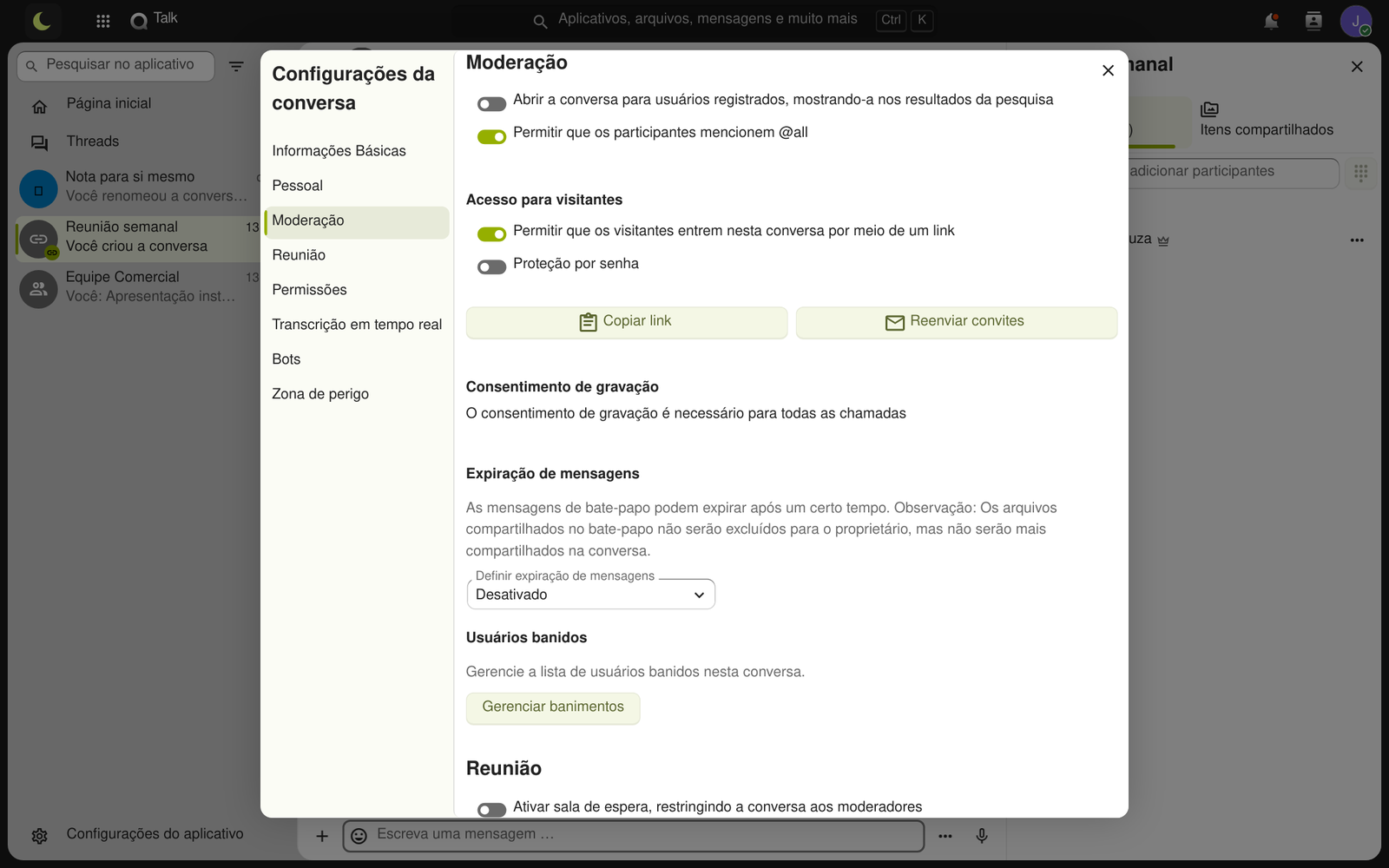Image resolution: width=1389 pixels, height=868 pixels.
Task: Open Transcrição em tempo real section
Action: click(357, 325)
